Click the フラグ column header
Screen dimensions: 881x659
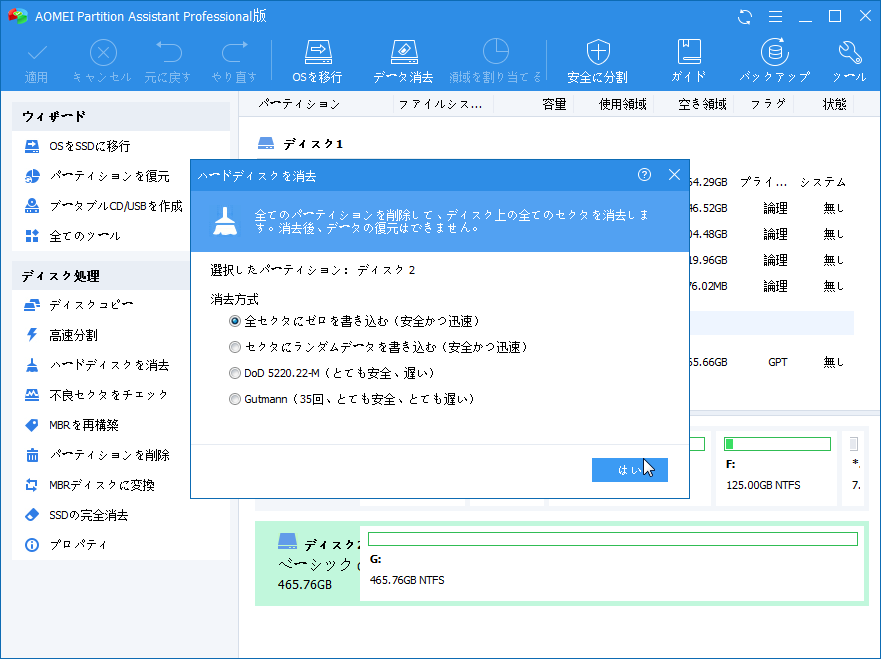(x=768, y=104)
